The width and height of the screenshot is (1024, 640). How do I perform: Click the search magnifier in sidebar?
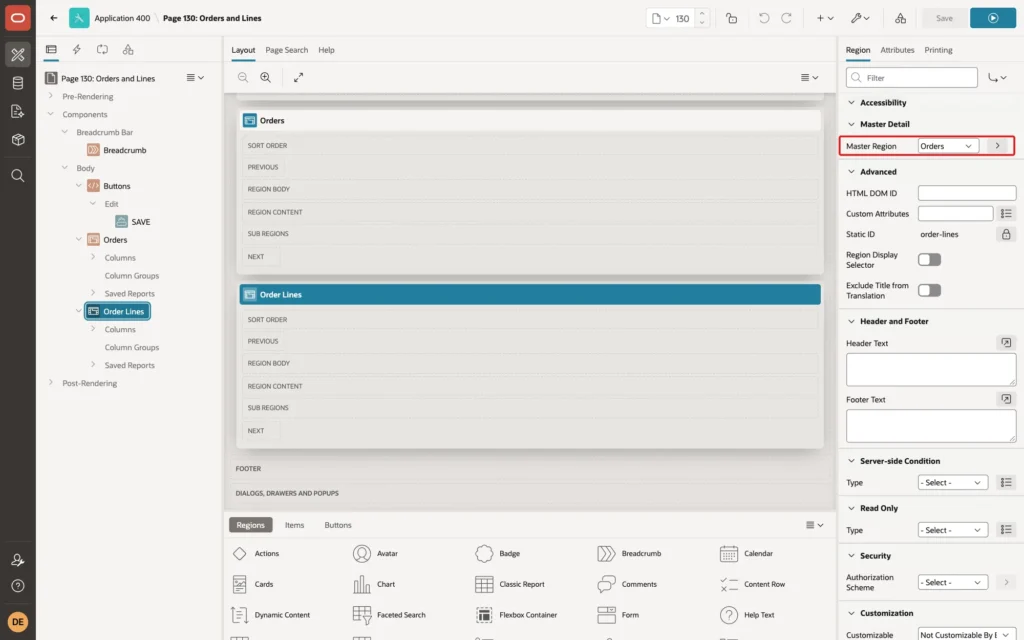tap(18, 176)
